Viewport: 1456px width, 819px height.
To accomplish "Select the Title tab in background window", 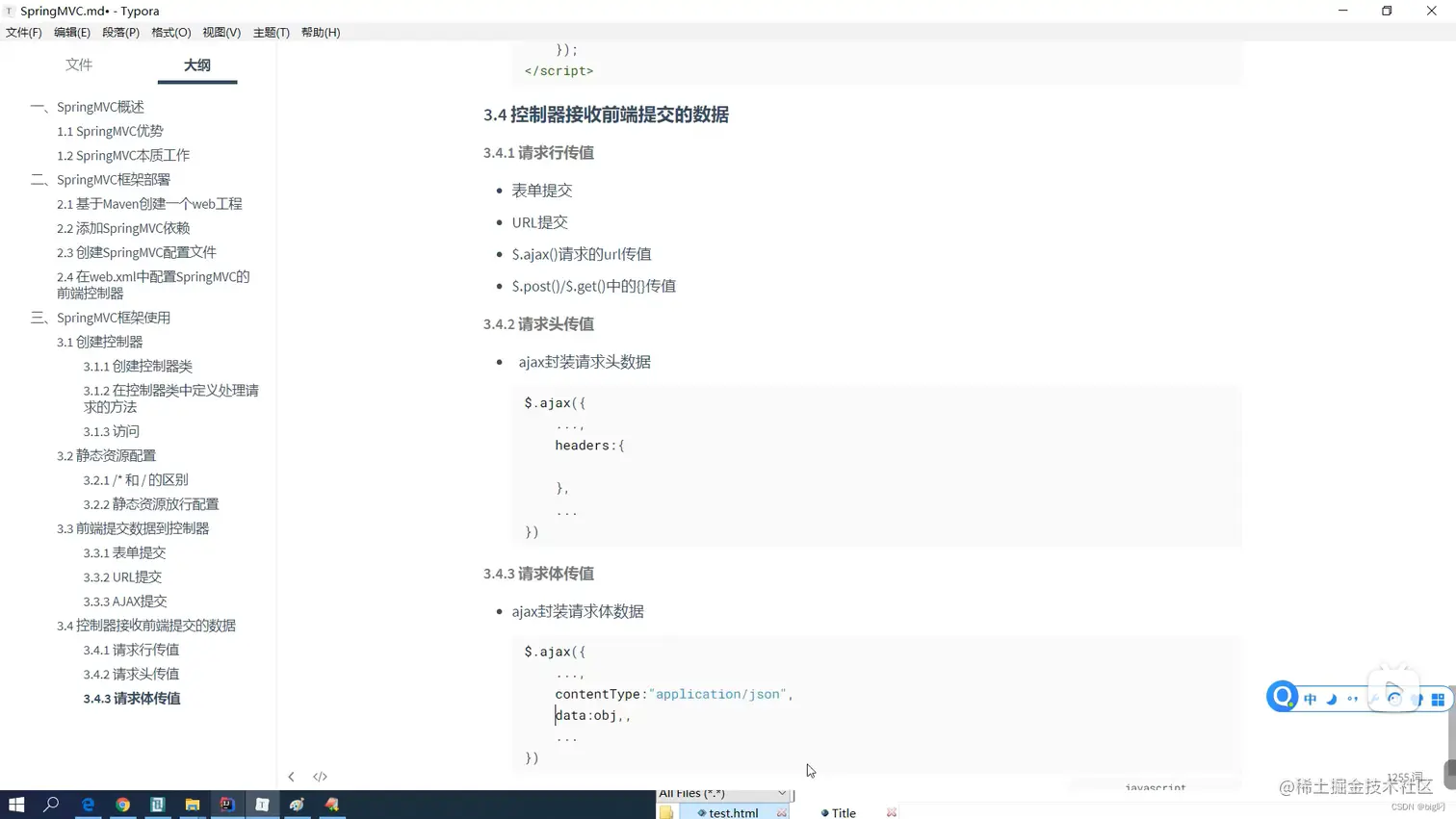I will pyautogui.click(x=844, y=813).
